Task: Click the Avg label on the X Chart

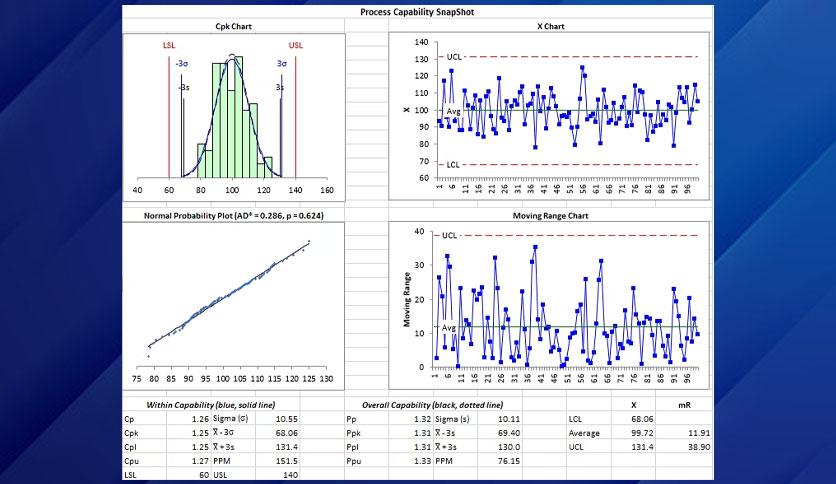Action: coord(453,111)
